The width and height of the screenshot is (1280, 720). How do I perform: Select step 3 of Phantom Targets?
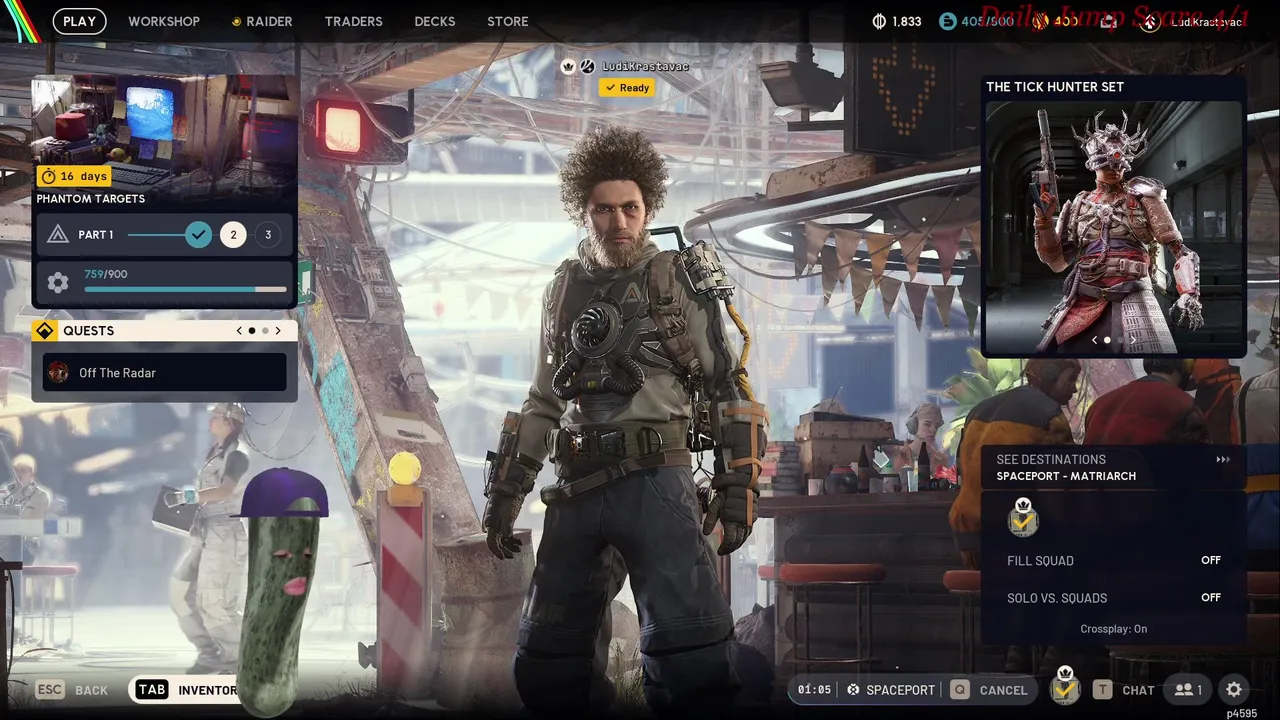267,235
